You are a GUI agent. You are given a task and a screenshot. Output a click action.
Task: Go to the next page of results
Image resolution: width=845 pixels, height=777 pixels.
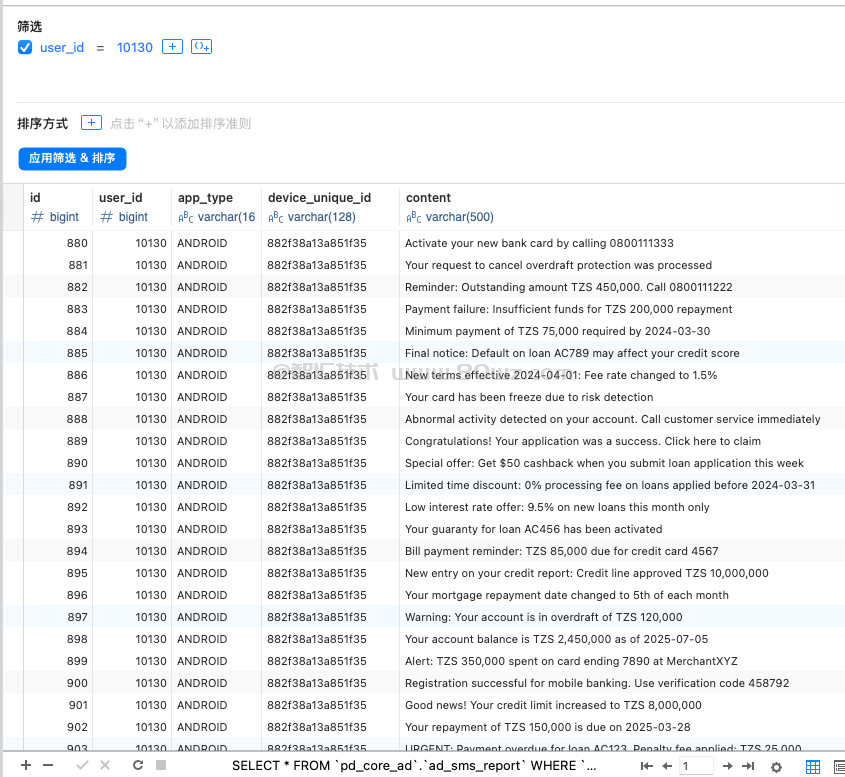(x=727, y=766)
